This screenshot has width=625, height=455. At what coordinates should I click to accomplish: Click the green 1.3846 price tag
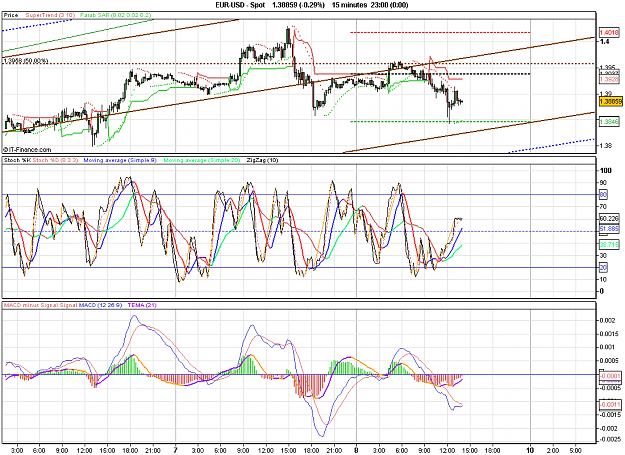point(609,121)
